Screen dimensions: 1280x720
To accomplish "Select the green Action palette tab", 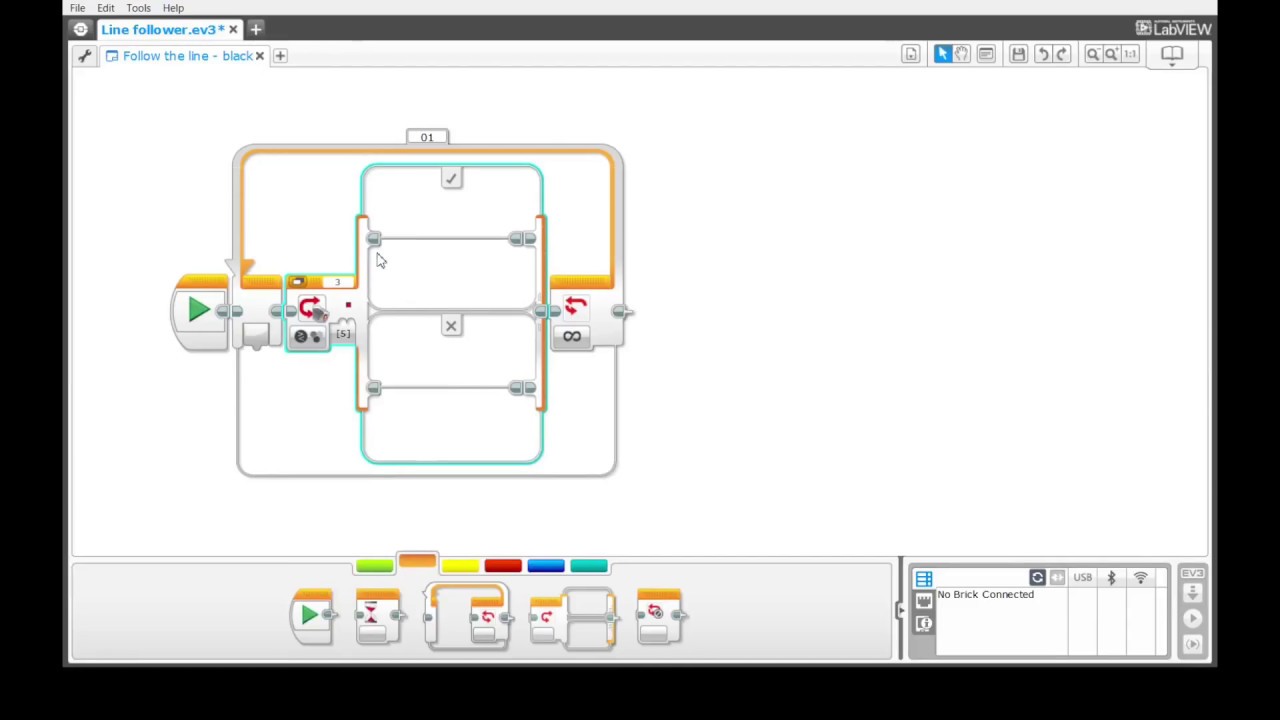I will coord(374,567).
